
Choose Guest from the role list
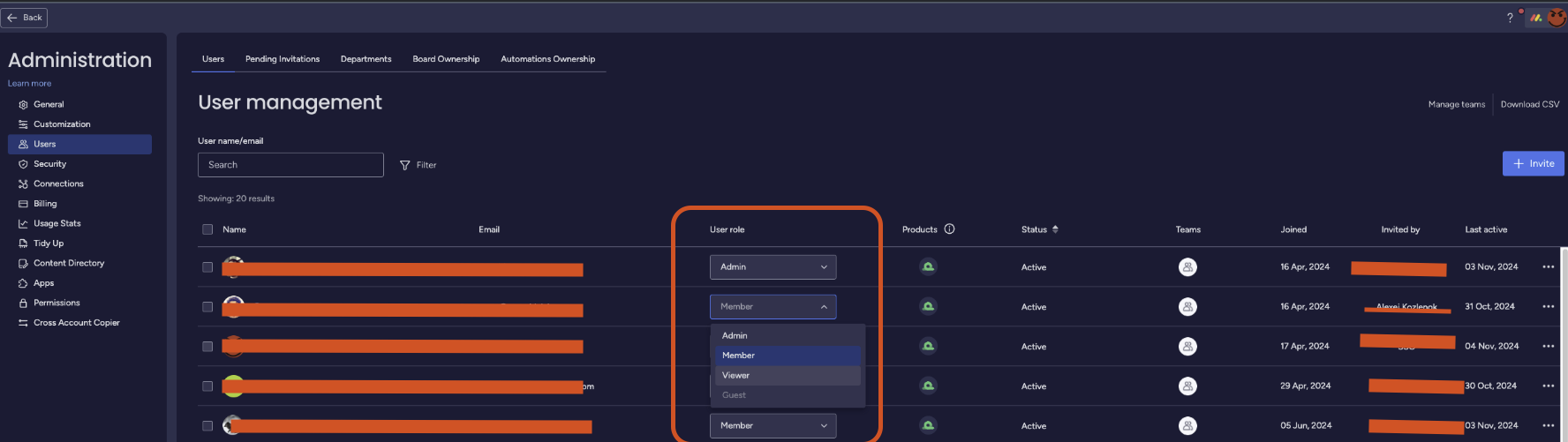point(788,395)
